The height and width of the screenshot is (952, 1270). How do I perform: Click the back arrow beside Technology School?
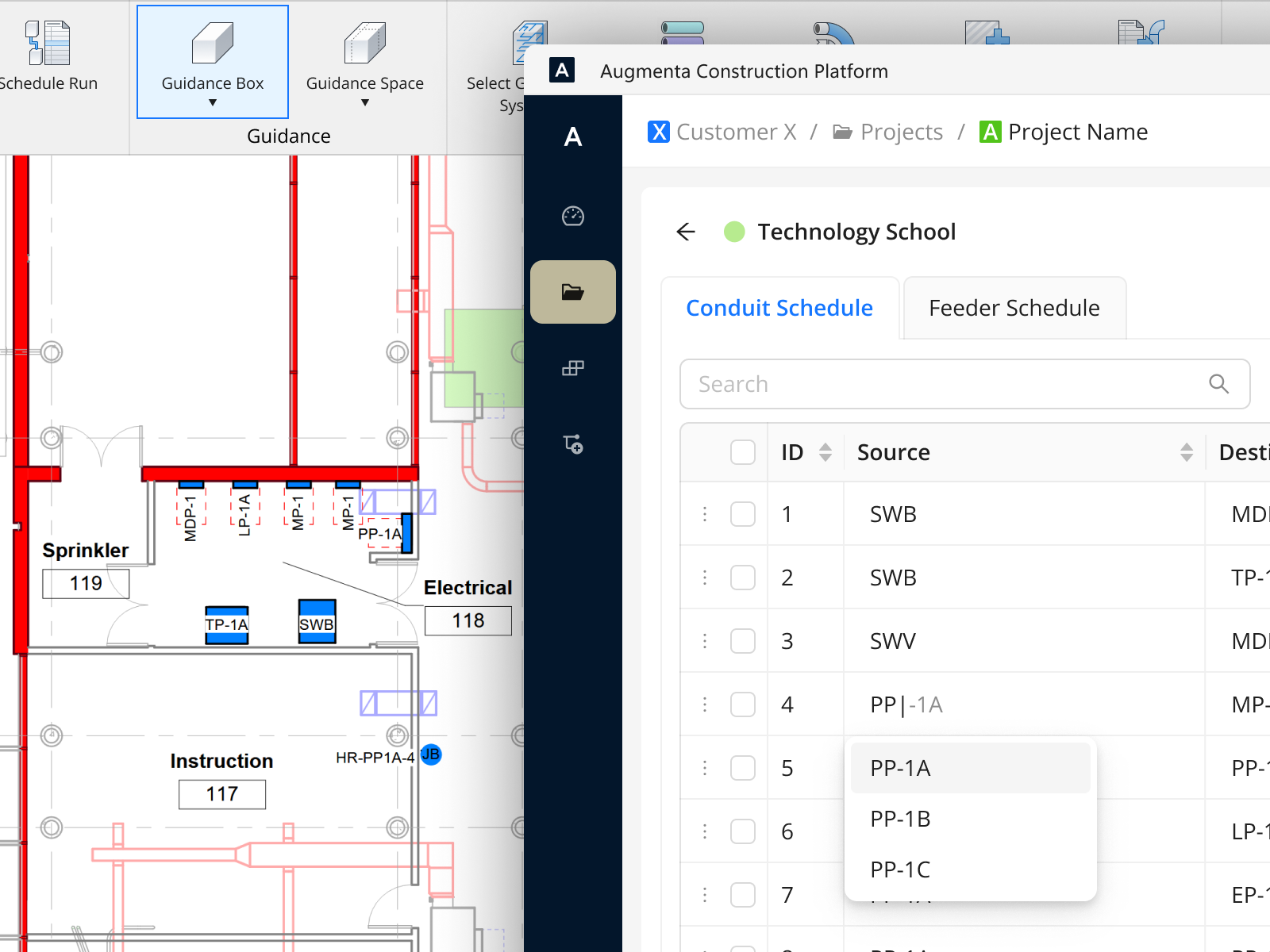pos(685,232)
